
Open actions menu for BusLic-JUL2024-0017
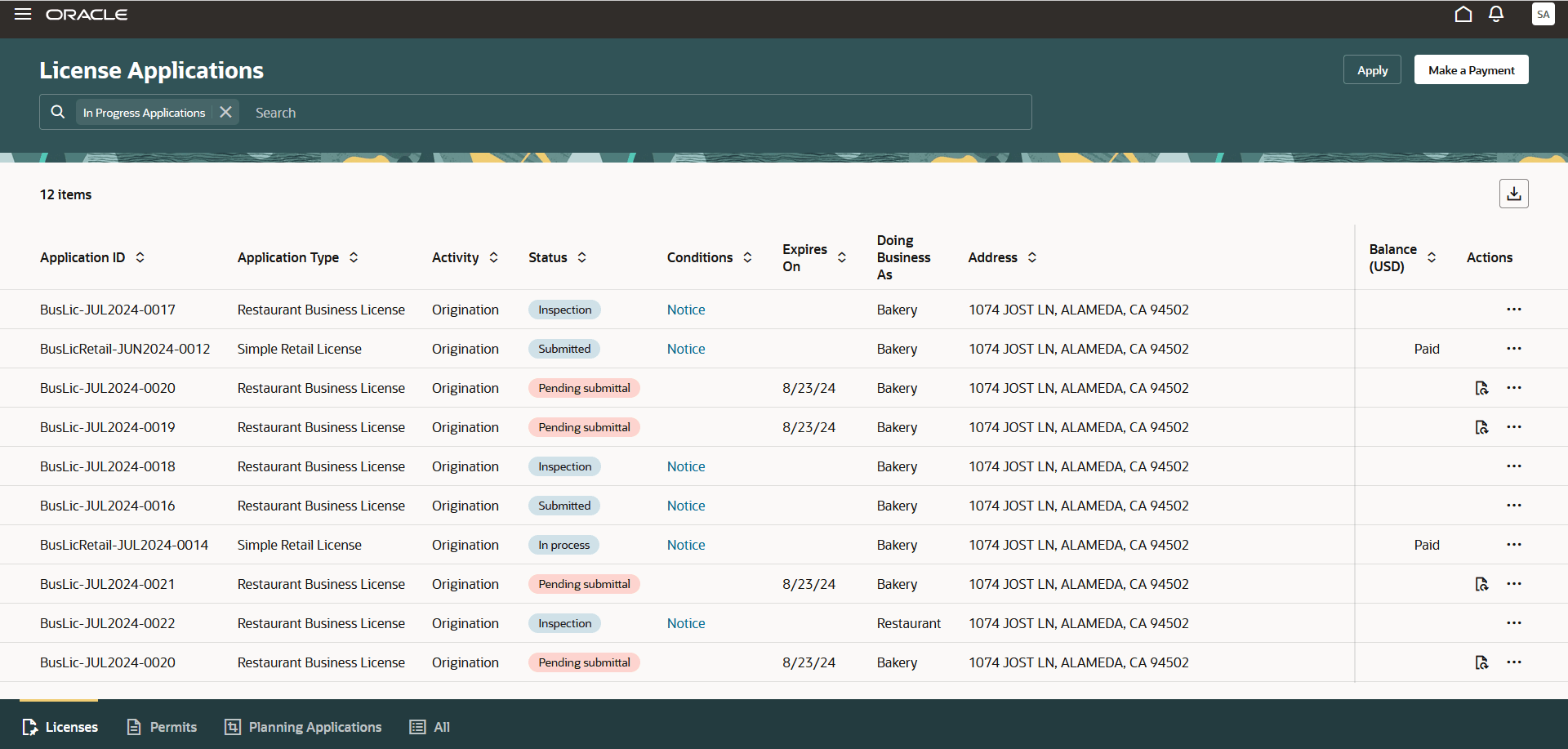pyautogui.click(x=1514, y=310)
